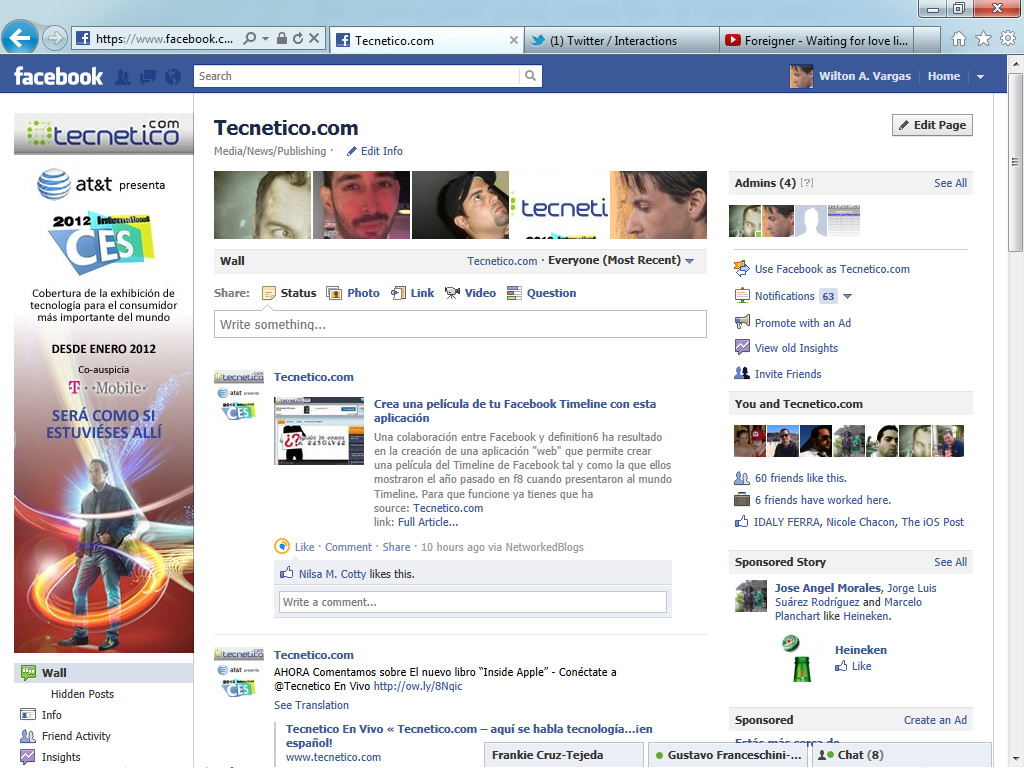This screenshot has width=1024, height=768.
Task: Click the vertical page scrollbar thumb
Action: click(1014, 162)
